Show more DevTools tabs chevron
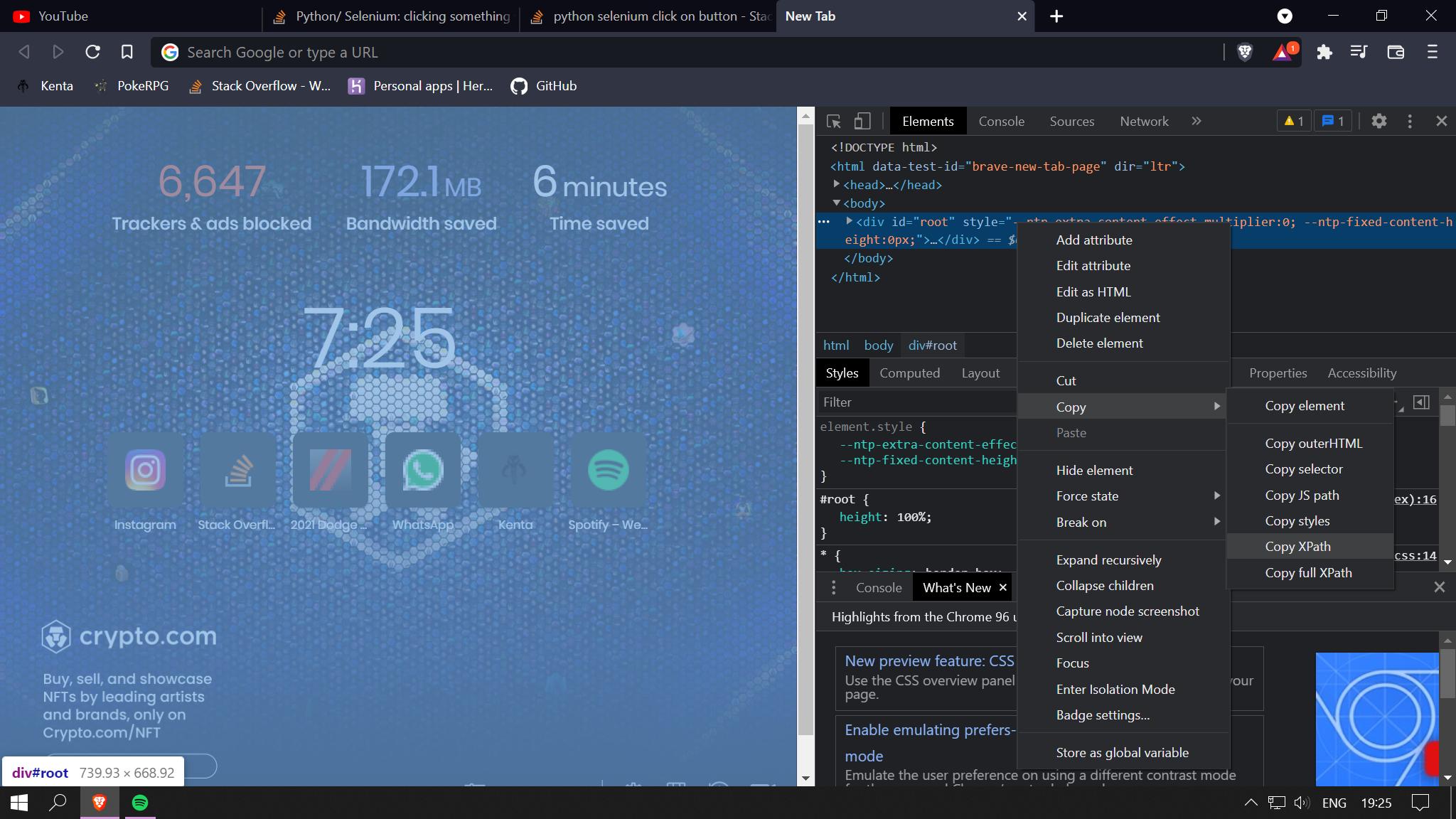This screenshot has width=1456, height=819. [x=1197, y=121]
